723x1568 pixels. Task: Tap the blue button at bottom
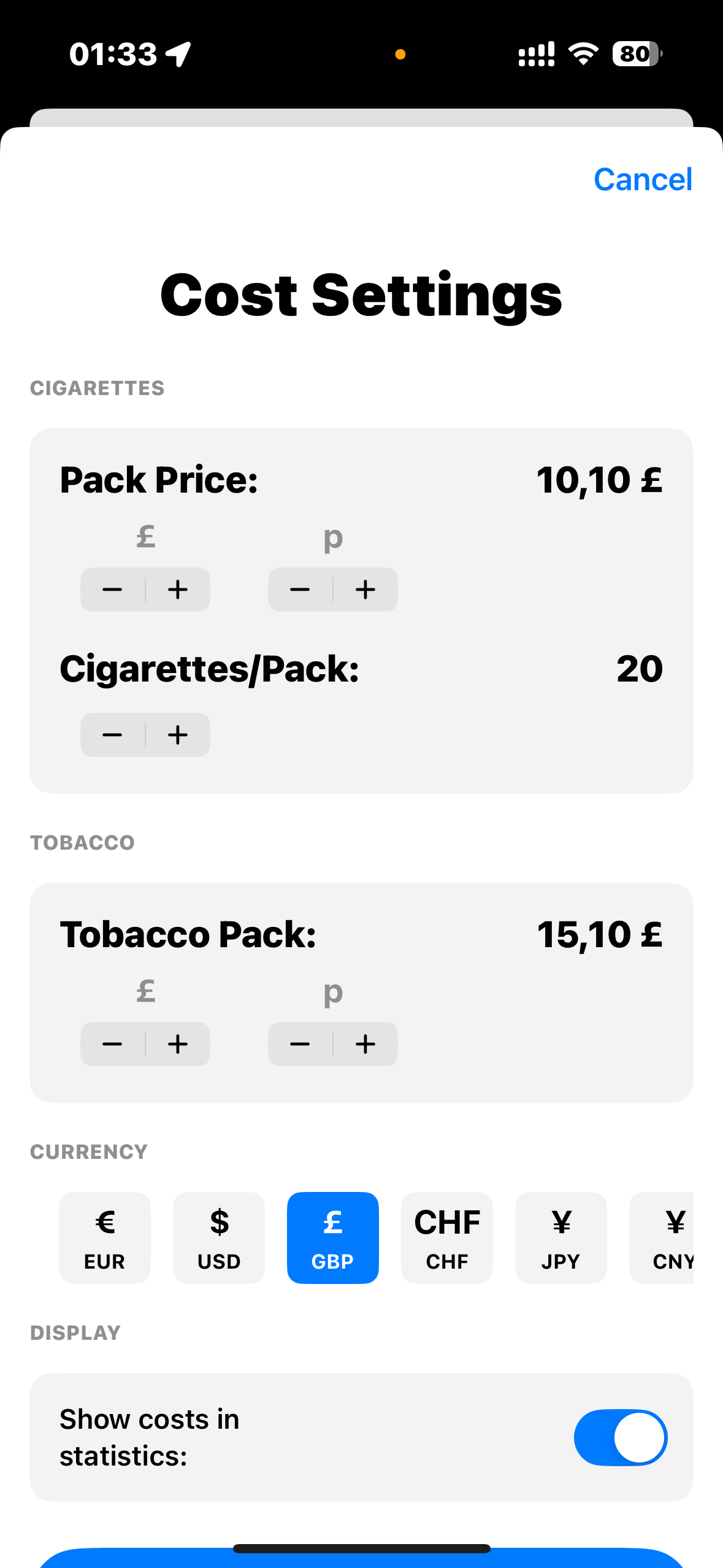coord(362,1558)
